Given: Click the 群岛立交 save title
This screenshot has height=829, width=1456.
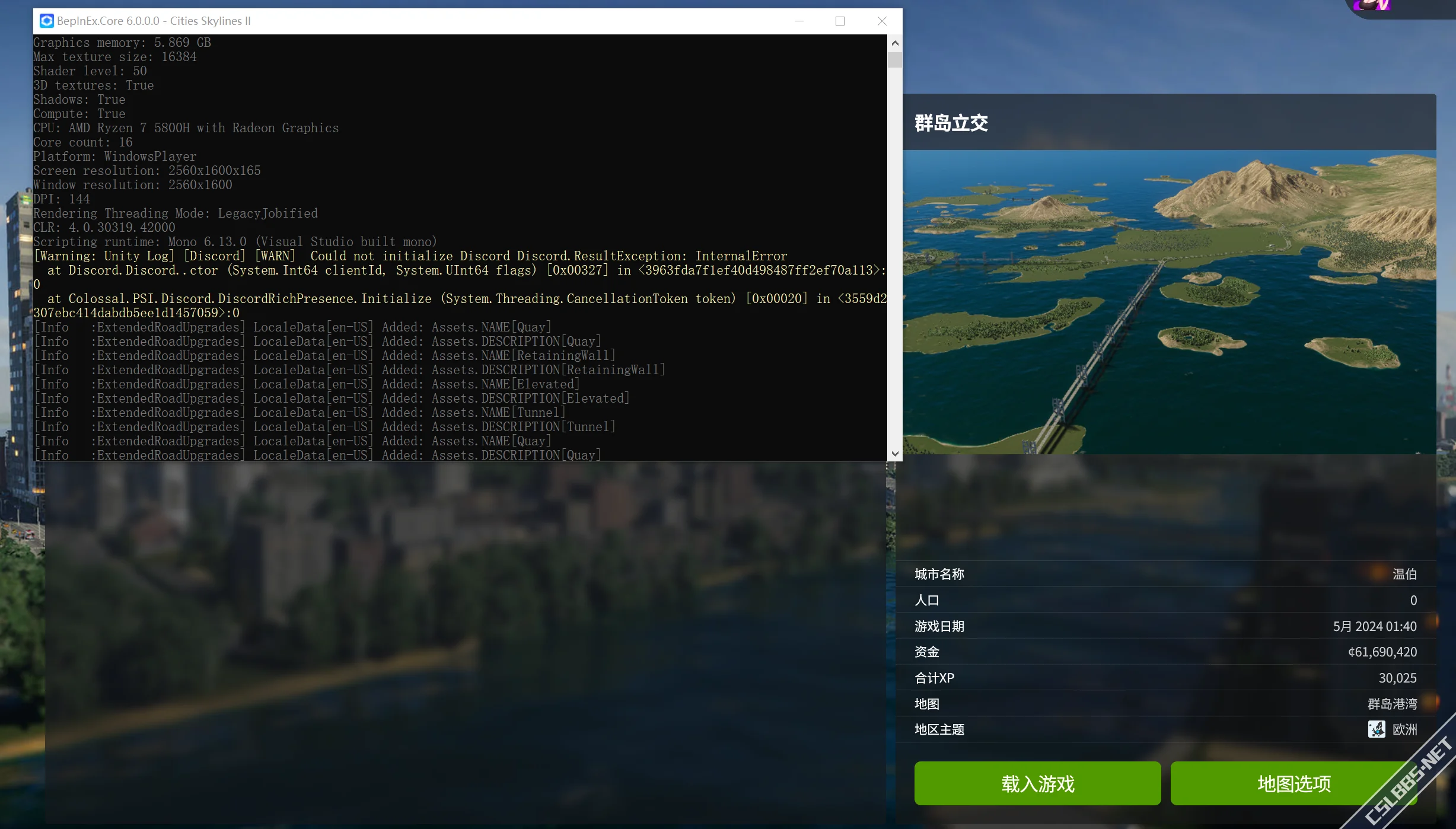Looking at the screenshot, I should pos(951,123).
